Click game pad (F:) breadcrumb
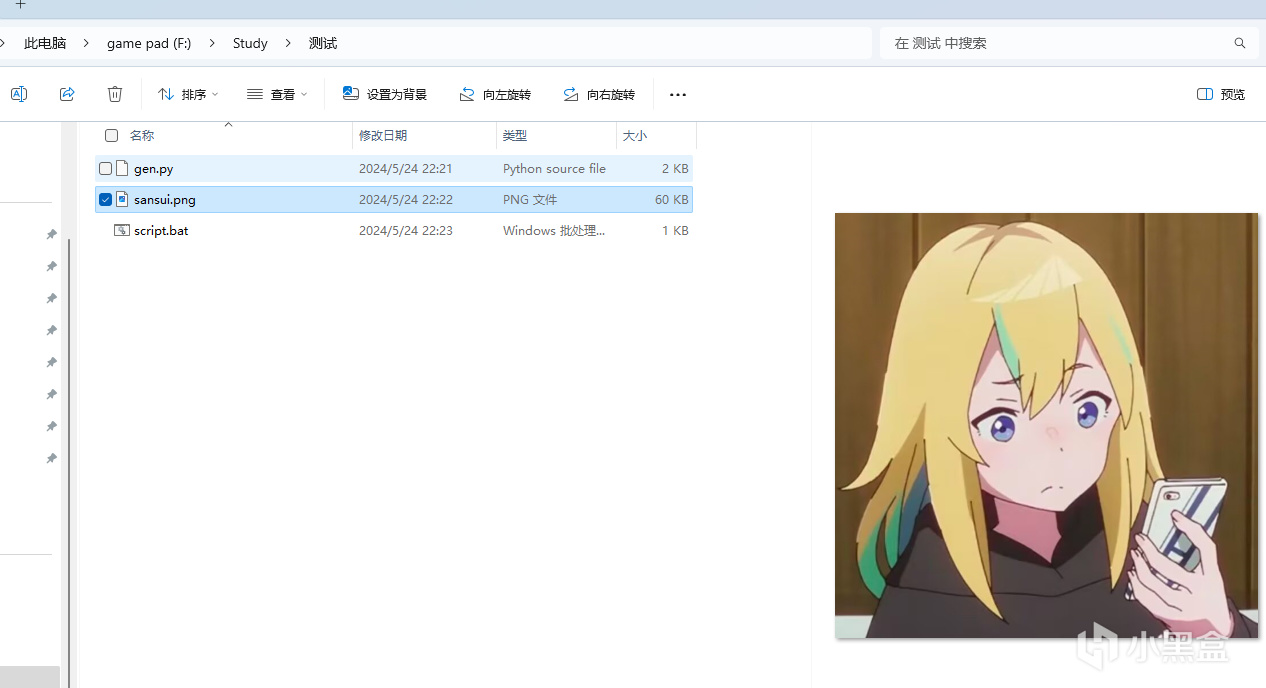 pos(149,43)
